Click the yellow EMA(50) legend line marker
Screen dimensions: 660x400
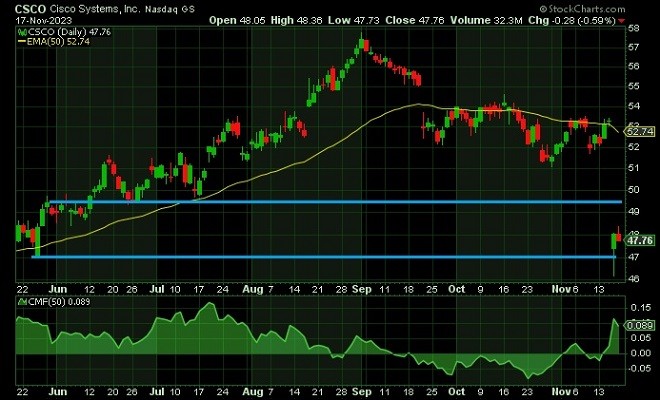(x=22, y=42)
